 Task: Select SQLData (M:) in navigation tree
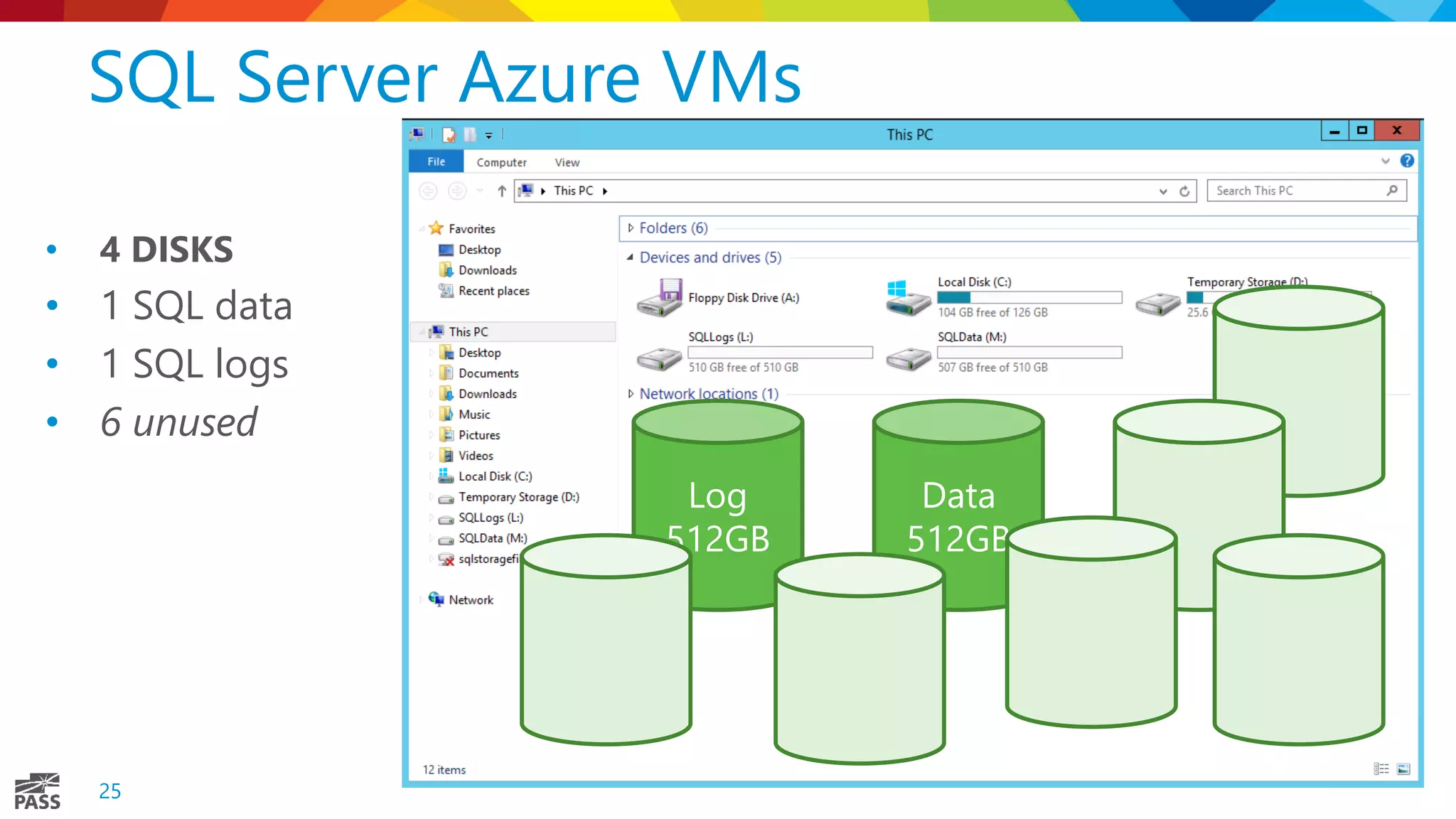[x=493, y=538]
